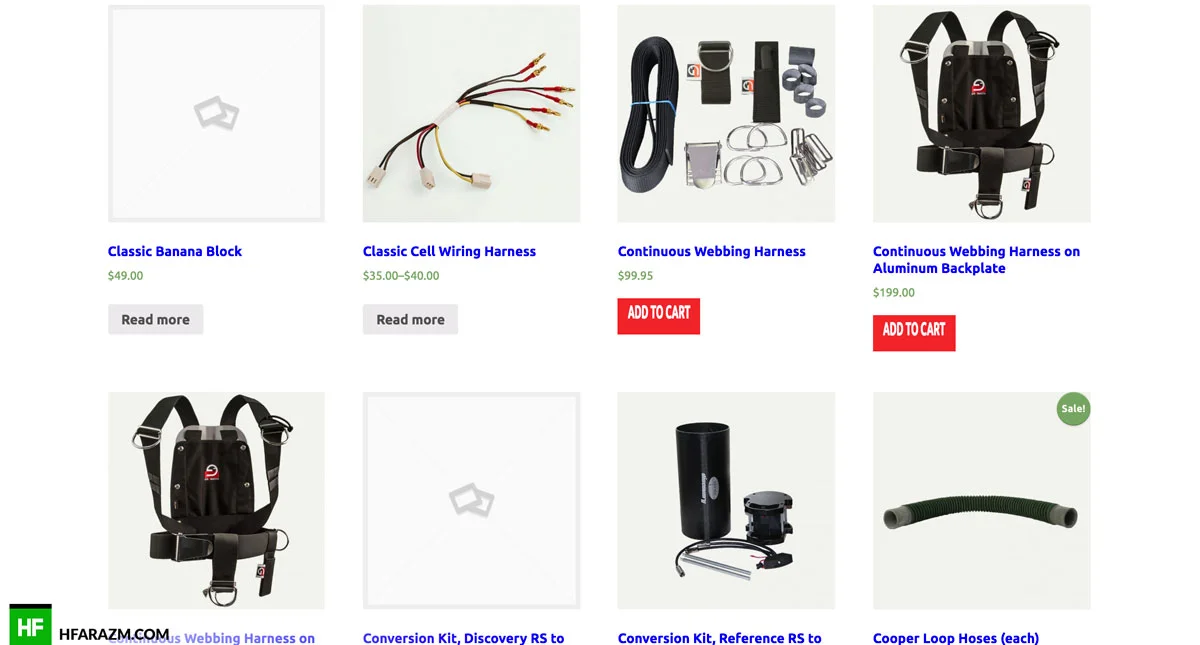The image size is (1200, 645).
Task: Click the Aluminum Backplate harness product image
Action: tap(981, 113)
